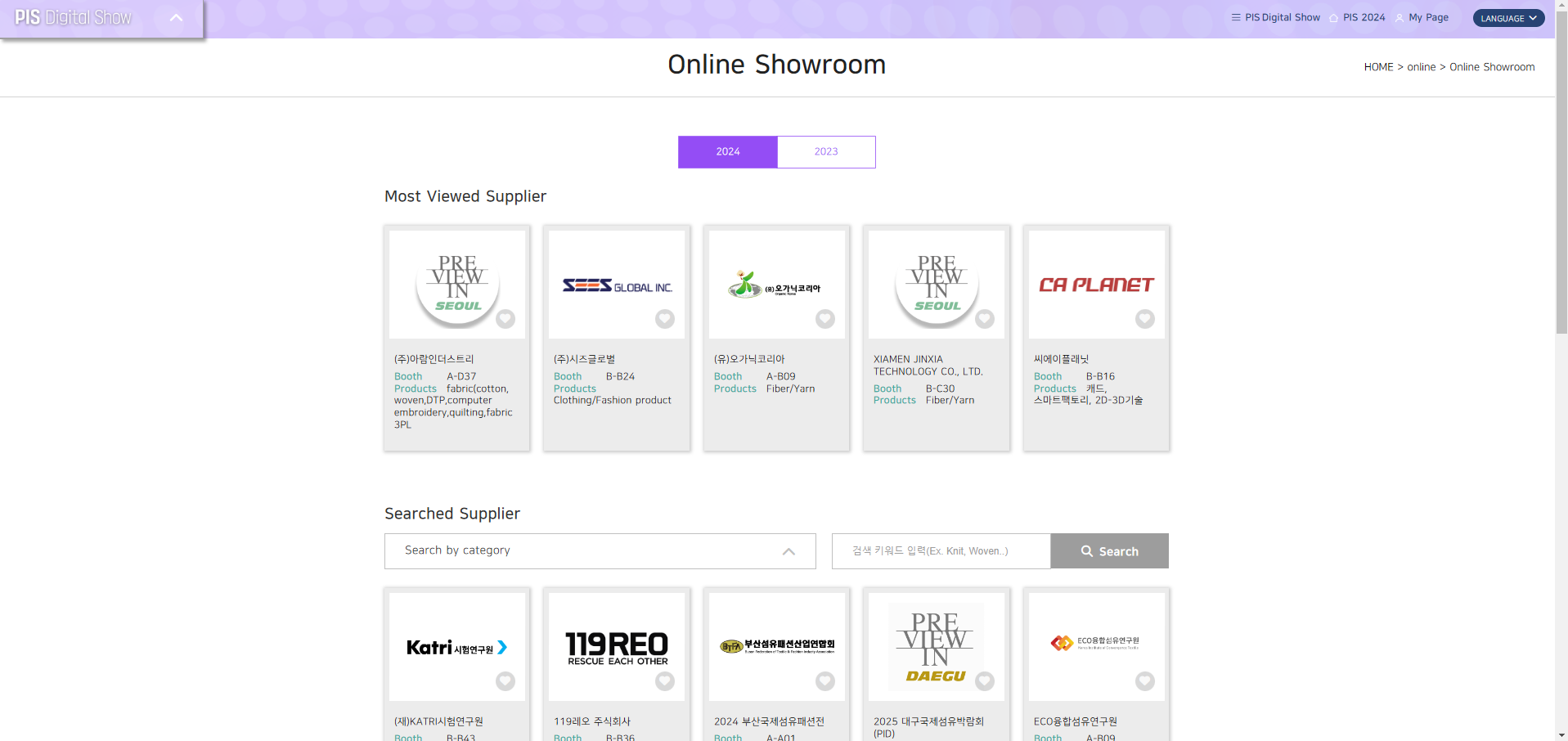This screenshot has height=741, width=1568.
Task: Open the Preview in Daegu logo
Action: click(x=937, y=647)
